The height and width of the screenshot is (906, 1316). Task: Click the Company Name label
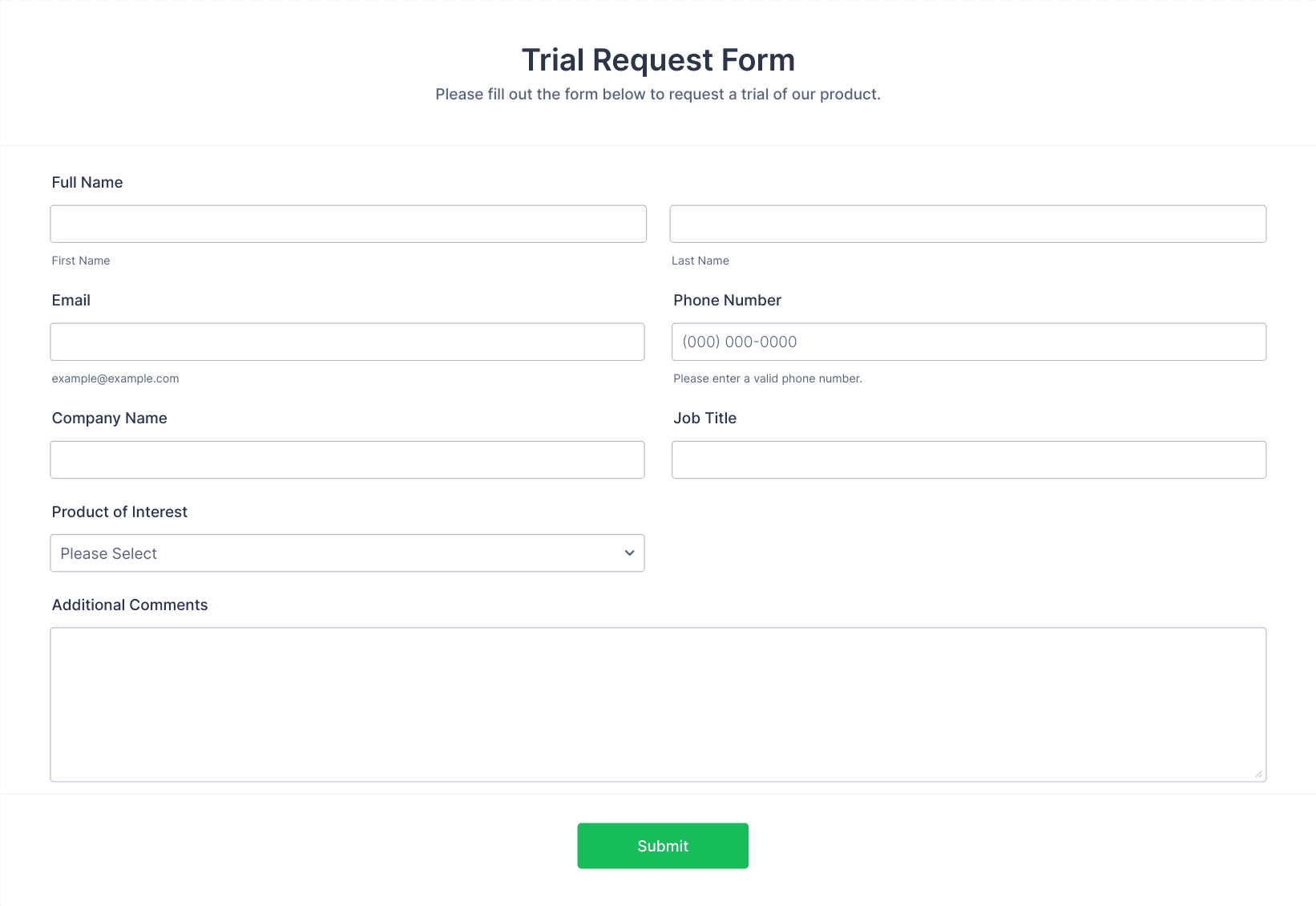[110, 419]
